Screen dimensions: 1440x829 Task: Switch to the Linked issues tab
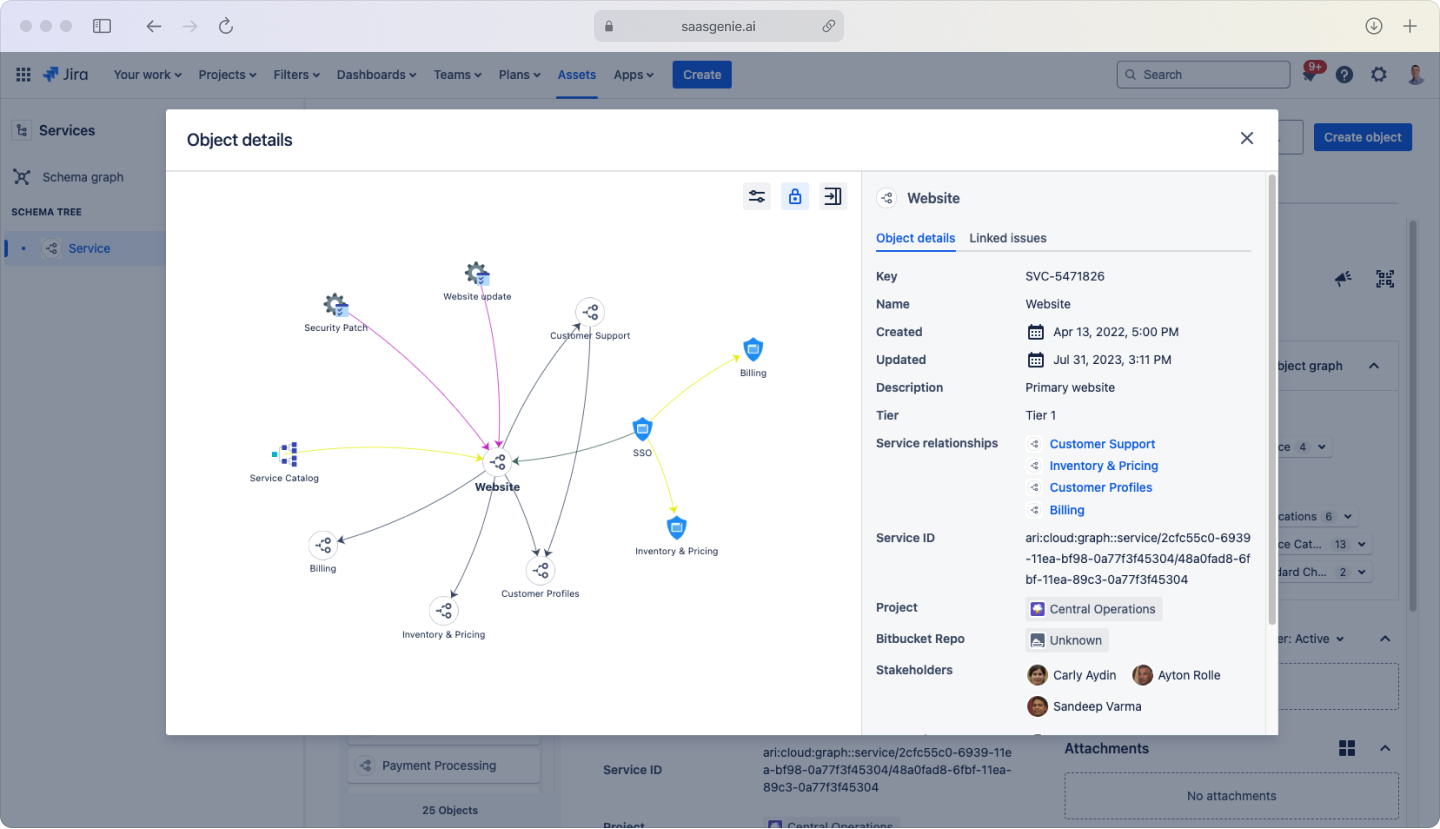coord(1007,238)
